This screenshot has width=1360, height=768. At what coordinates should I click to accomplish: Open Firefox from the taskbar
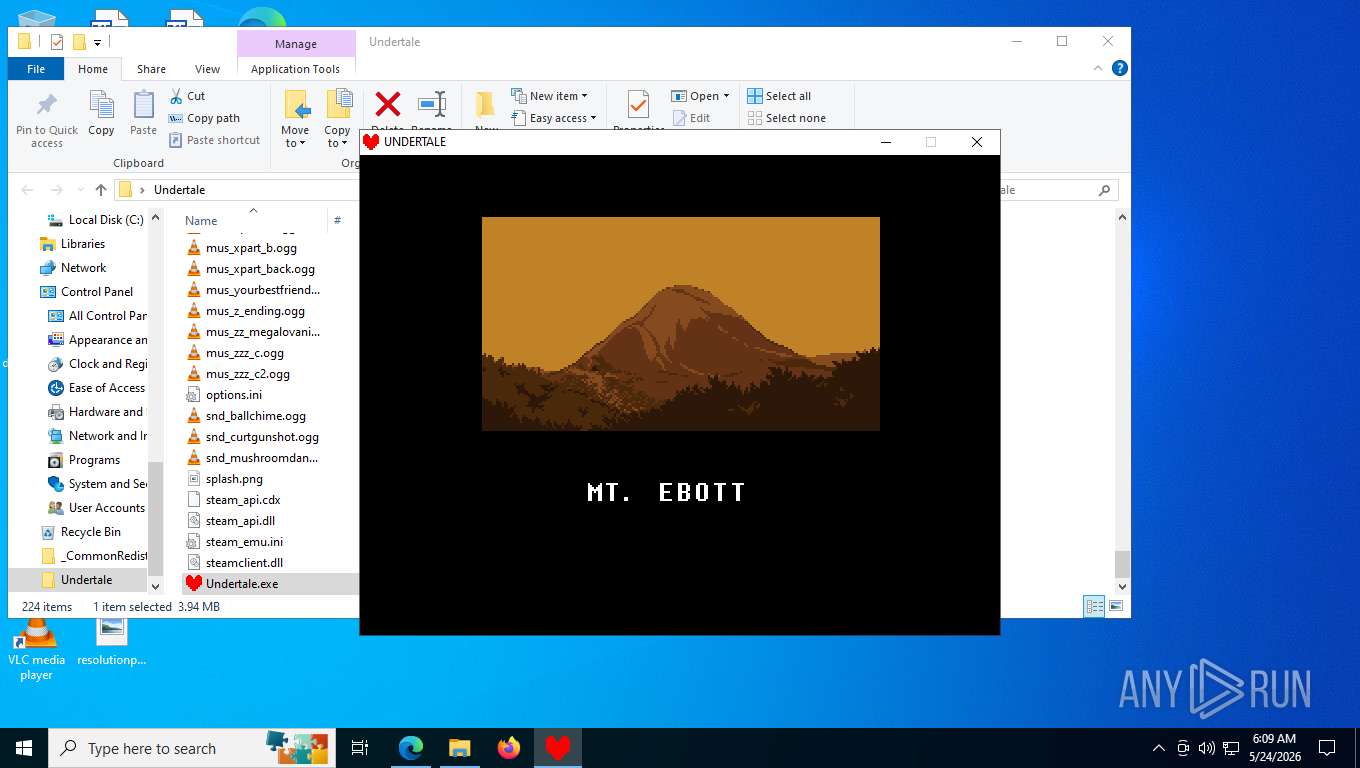click(x=509, y=748)
